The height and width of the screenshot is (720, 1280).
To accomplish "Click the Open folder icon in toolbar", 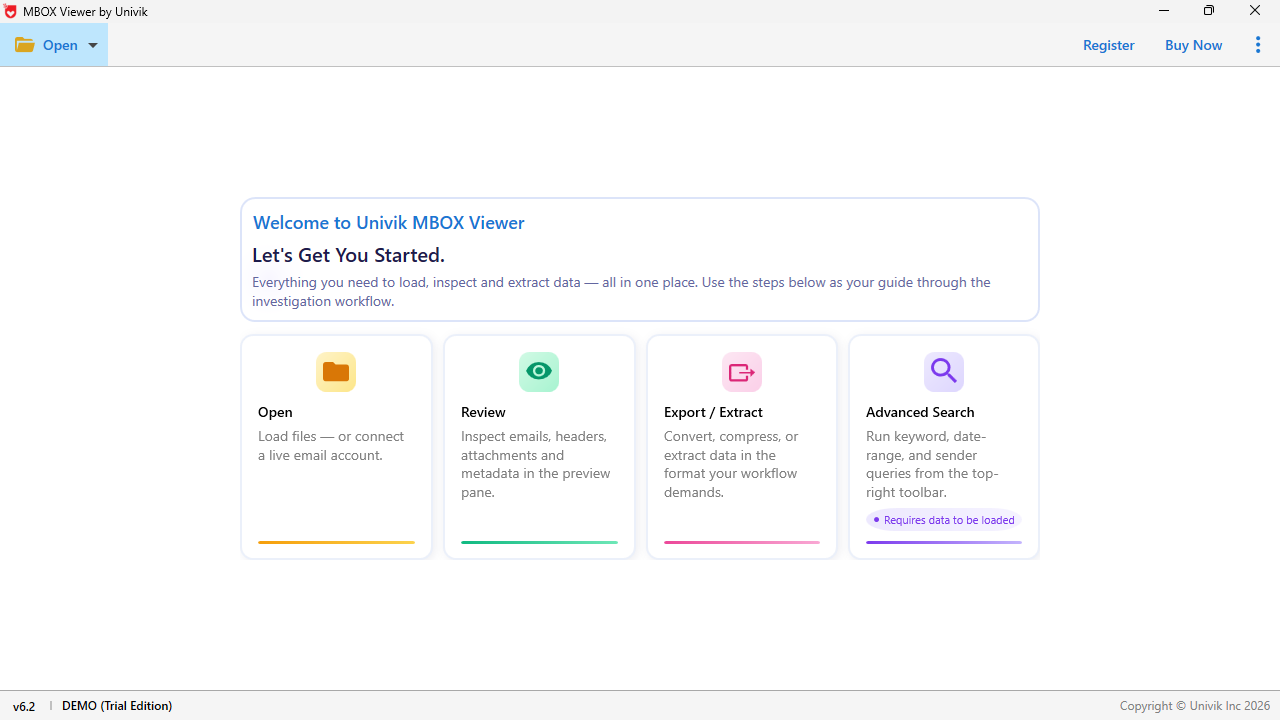I will click(25, 45).
